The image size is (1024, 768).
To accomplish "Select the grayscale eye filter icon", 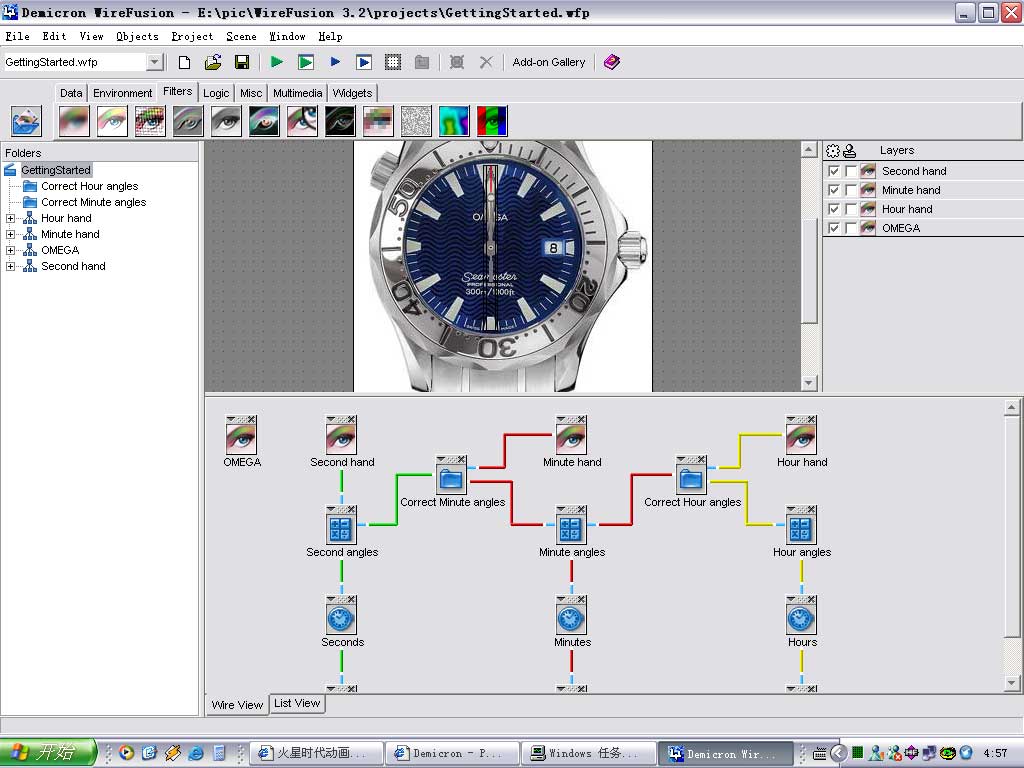I will (226, 121).
